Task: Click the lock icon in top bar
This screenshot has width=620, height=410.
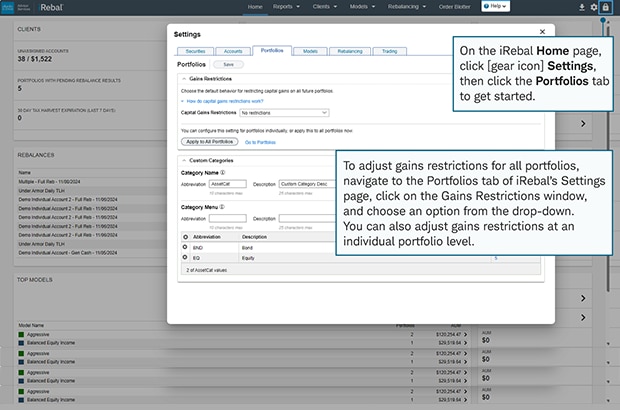Action: click(605, 7)
